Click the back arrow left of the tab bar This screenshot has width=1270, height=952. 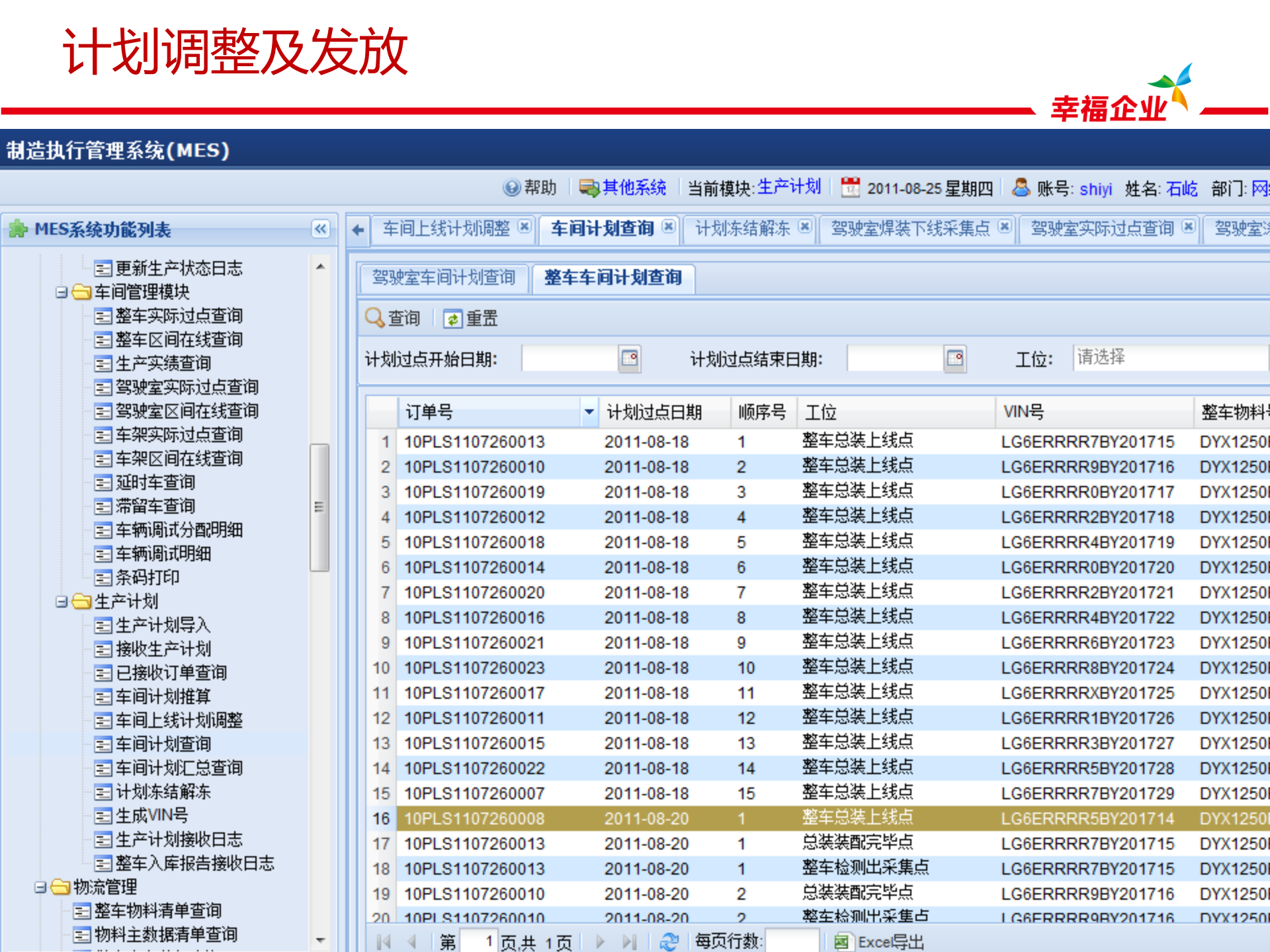[358, 229]
